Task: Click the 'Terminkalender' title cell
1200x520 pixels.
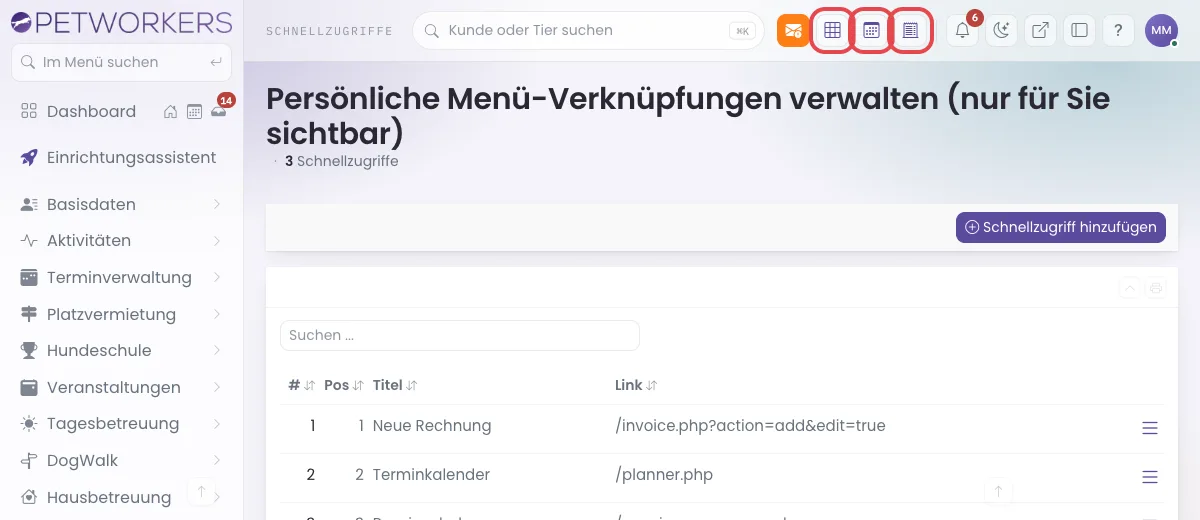Action: (x=431, y=474)
